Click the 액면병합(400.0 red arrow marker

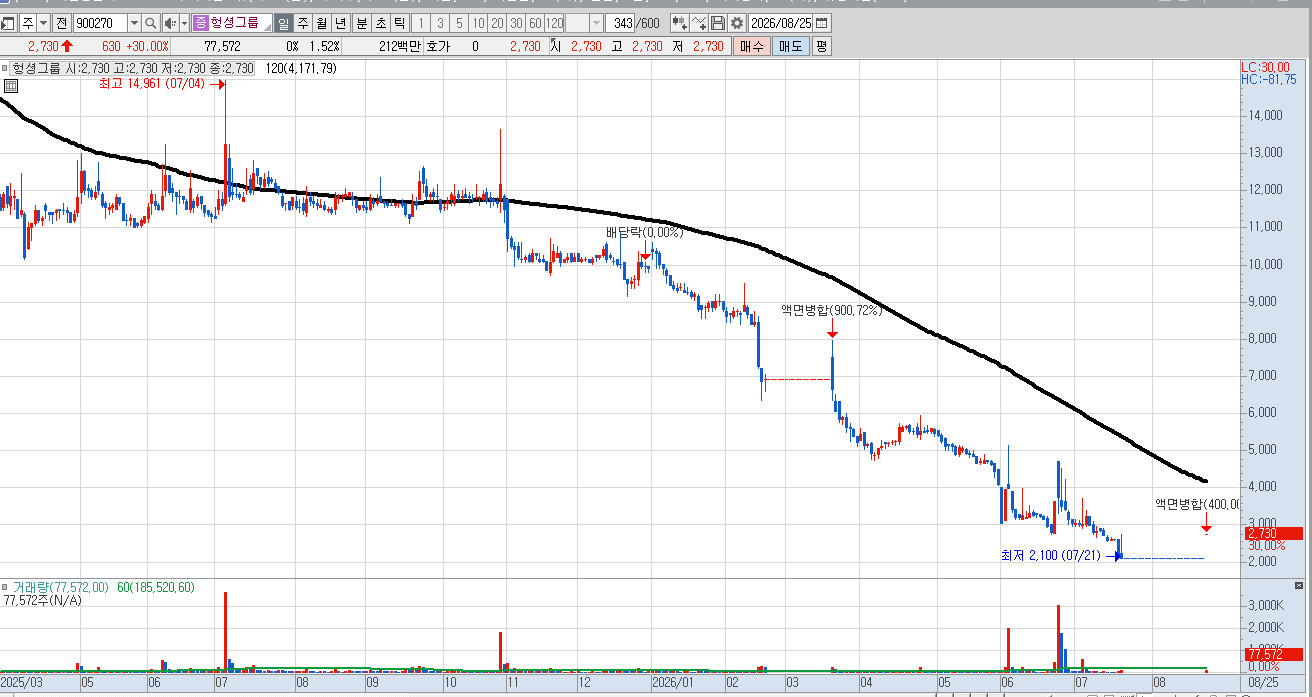tap(1206, 522)
